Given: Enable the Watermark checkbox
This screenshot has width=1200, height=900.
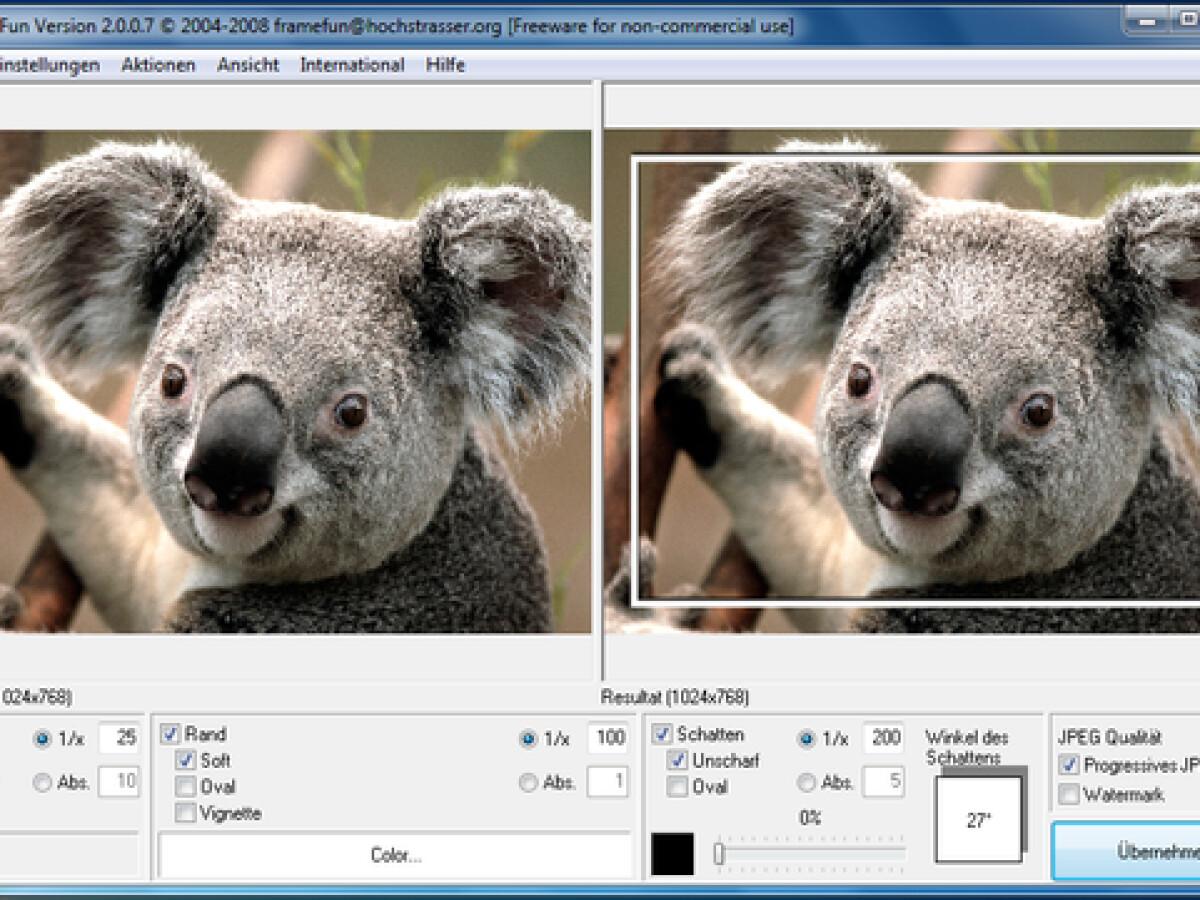Looking at the screenshot, I should click(1069, 795).
